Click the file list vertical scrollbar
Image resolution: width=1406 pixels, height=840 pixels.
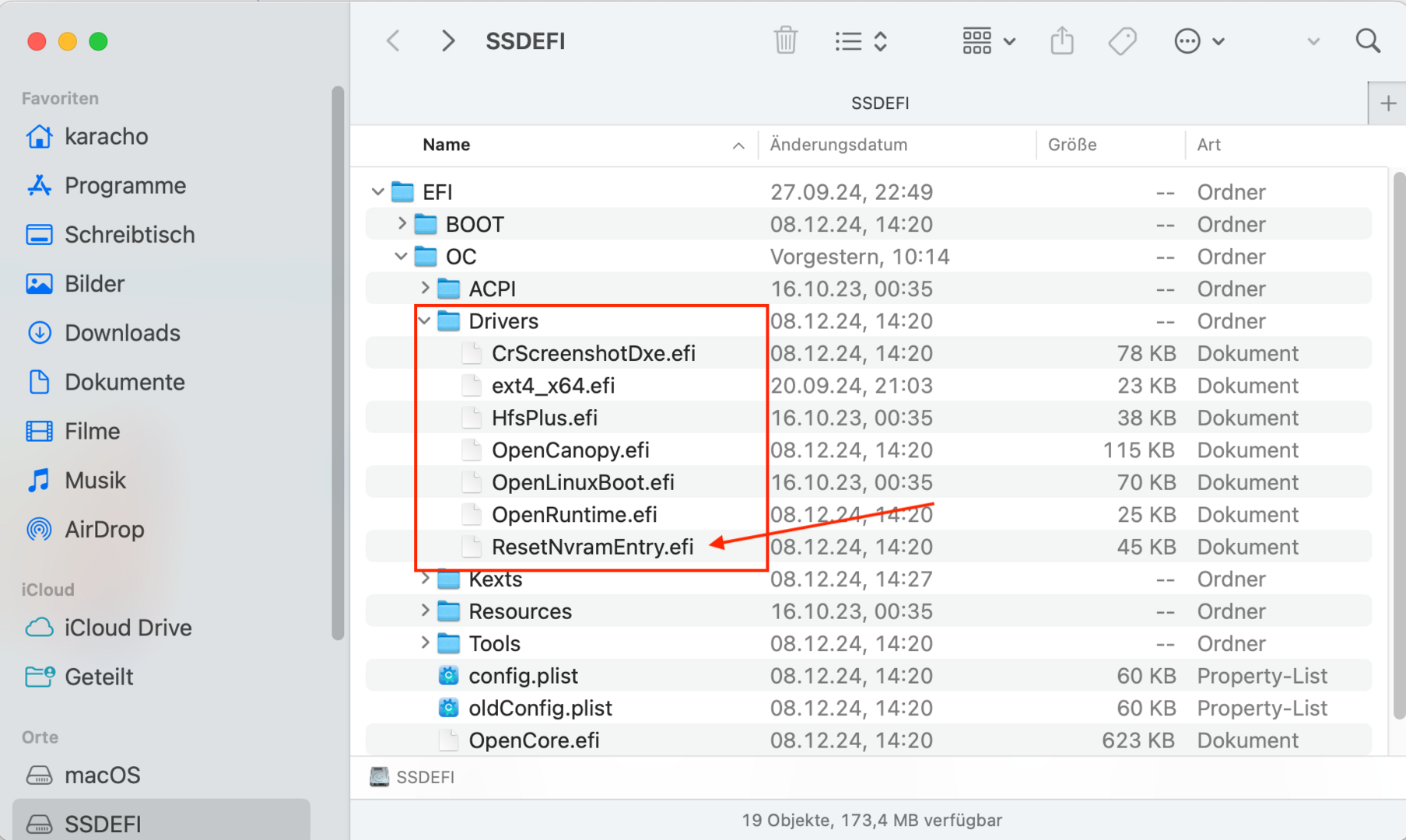[1399, 445]
